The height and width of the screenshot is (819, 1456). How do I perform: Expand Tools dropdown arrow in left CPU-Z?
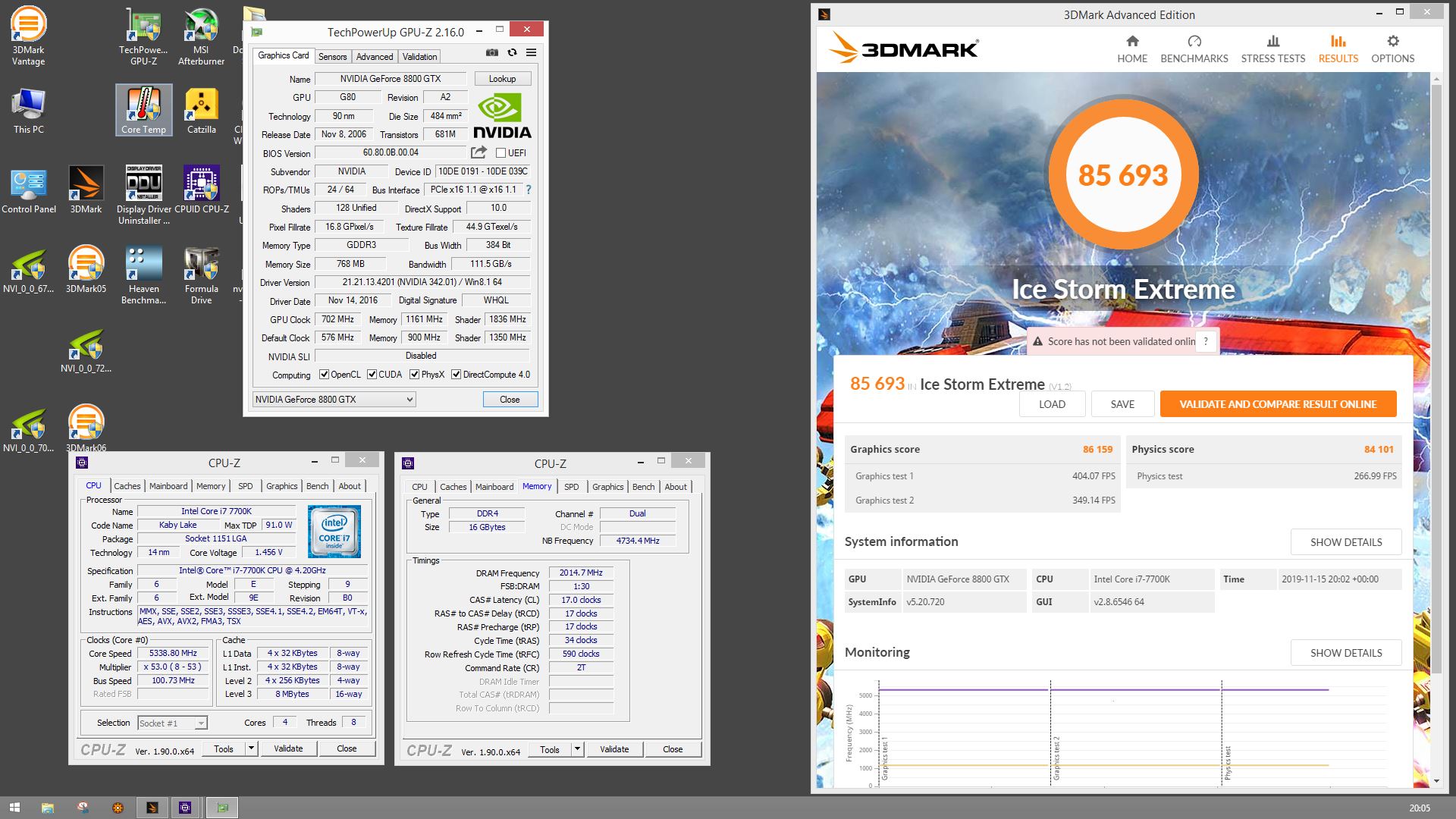click(x=251, y=748)
